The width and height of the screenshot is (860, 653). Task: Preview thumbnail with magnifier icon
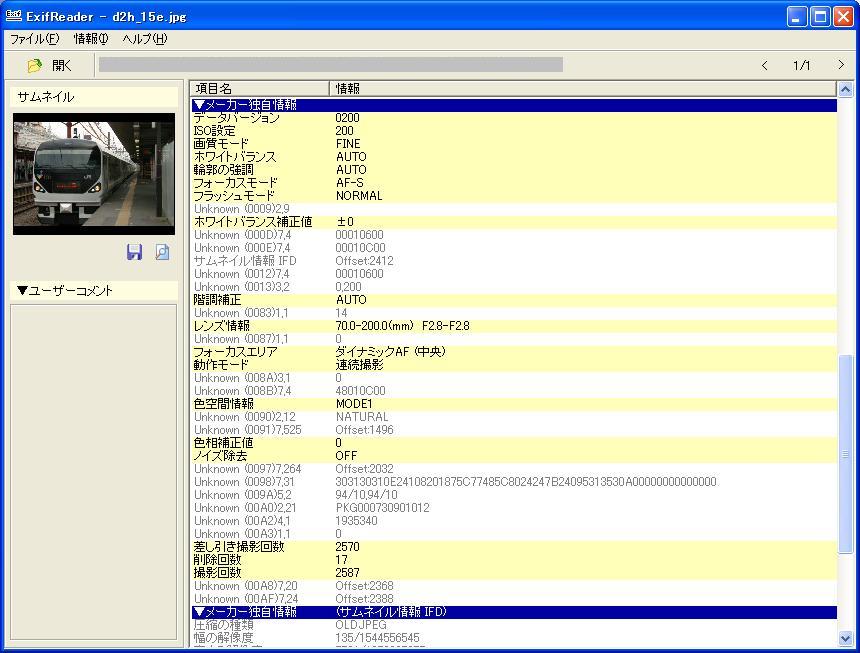pos(162,252)
